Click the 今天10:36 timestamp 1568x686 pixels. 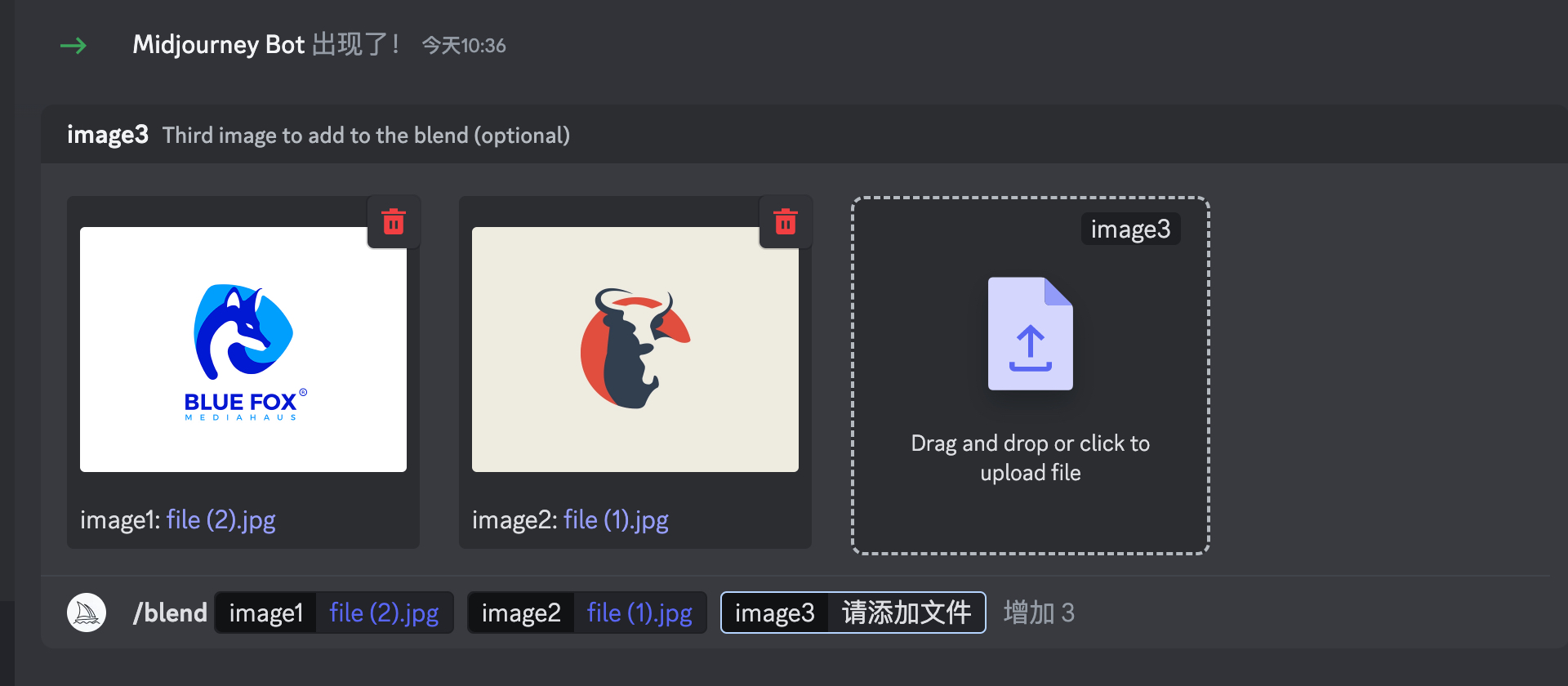[464, 46]
